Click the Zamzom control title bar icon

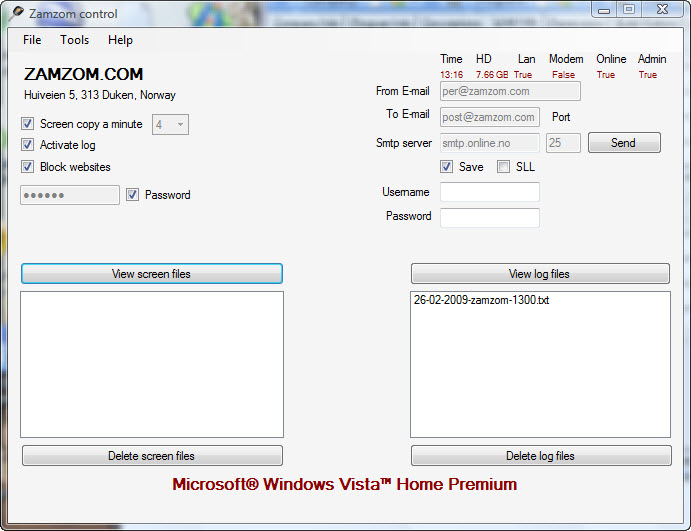click(17, 13)
